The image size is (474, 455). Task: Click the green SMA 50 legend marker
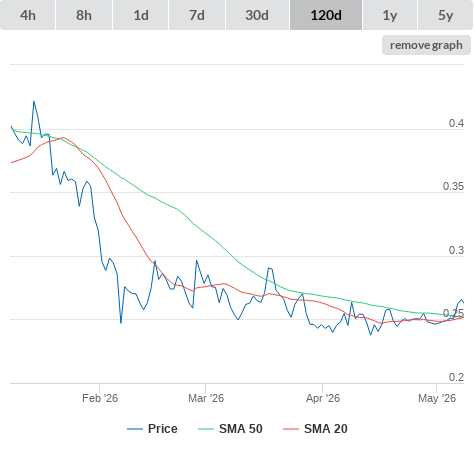(206, 429)
